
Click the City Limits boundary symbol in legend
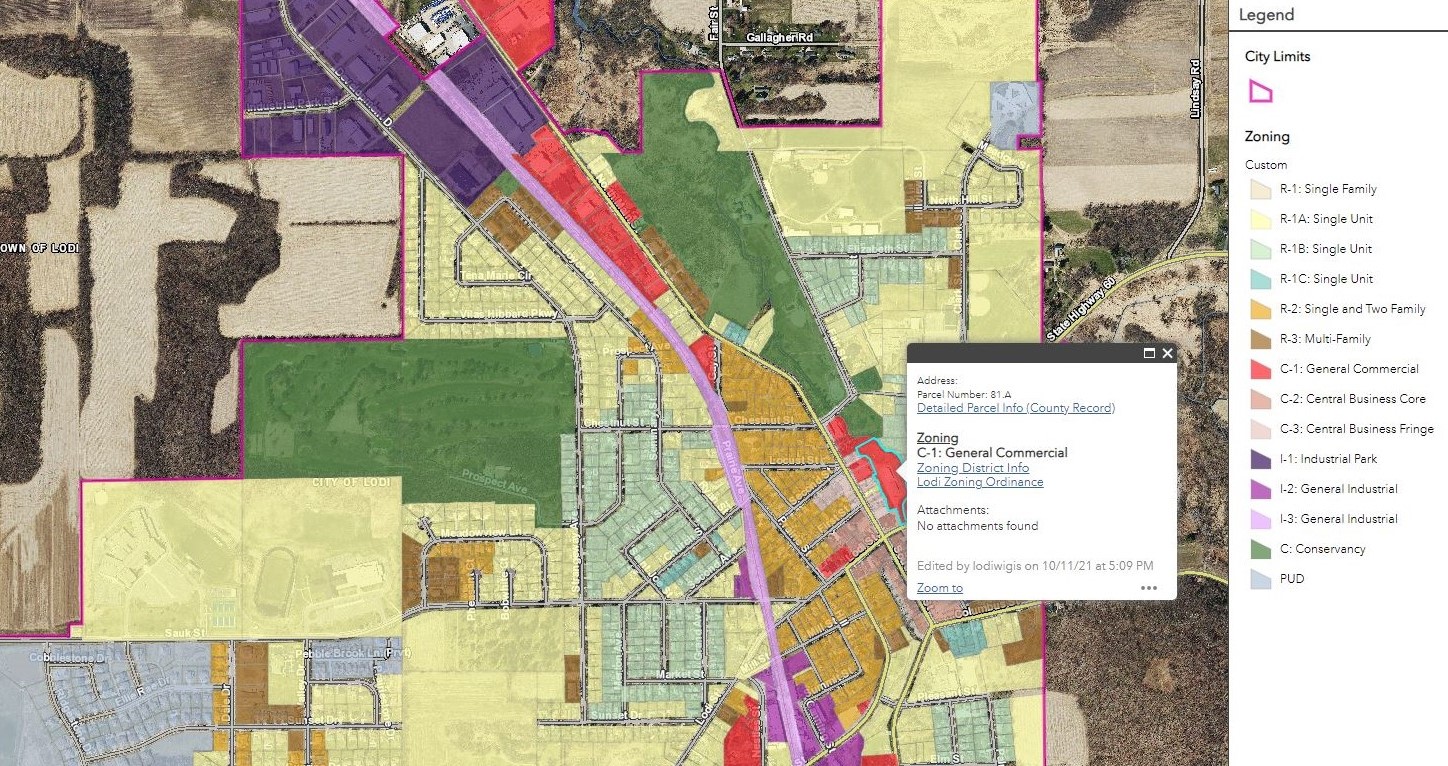(x=1260, y=91)
